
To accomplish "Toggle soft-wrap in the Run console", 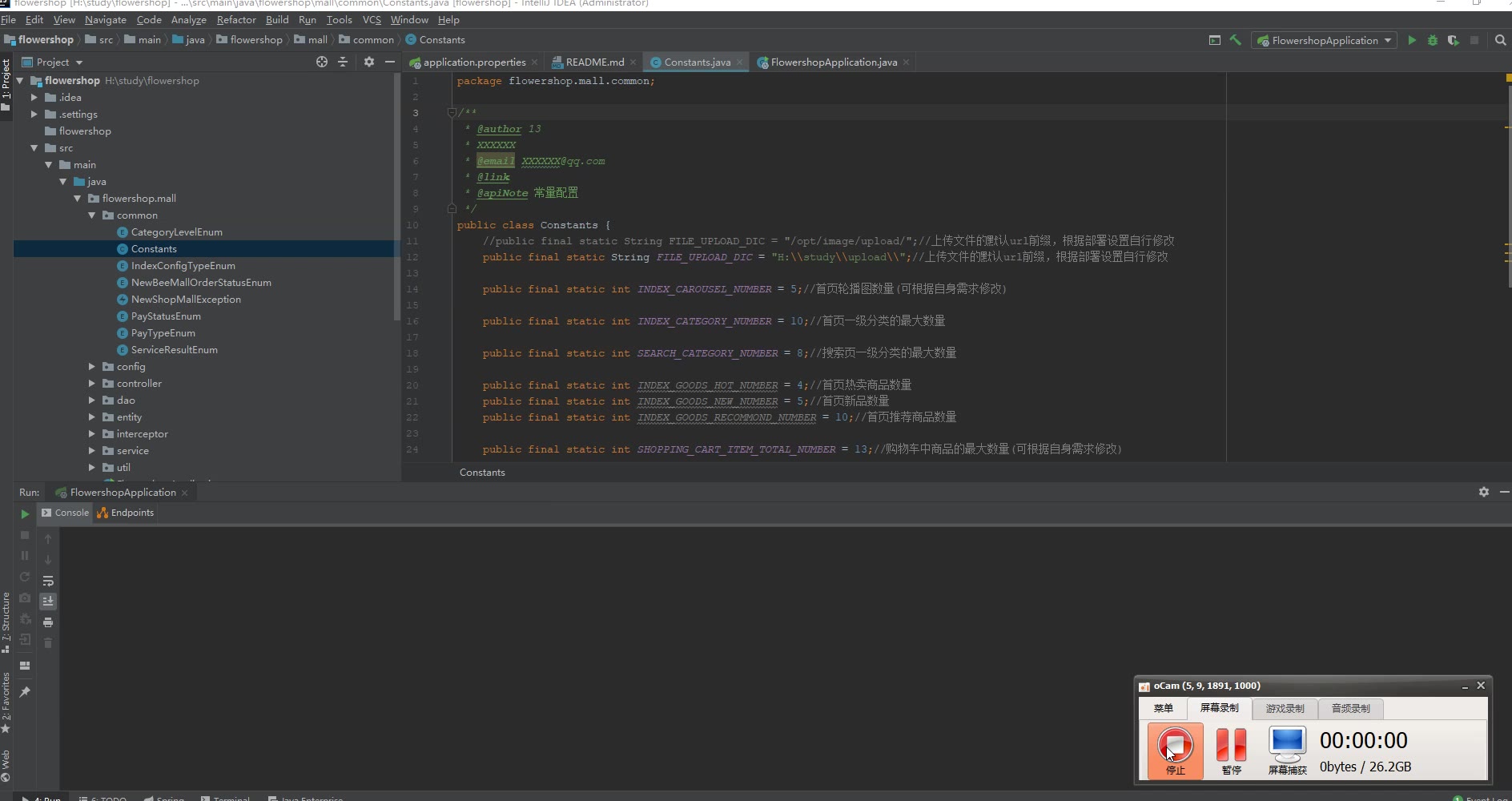I will (x=48, y=581).
